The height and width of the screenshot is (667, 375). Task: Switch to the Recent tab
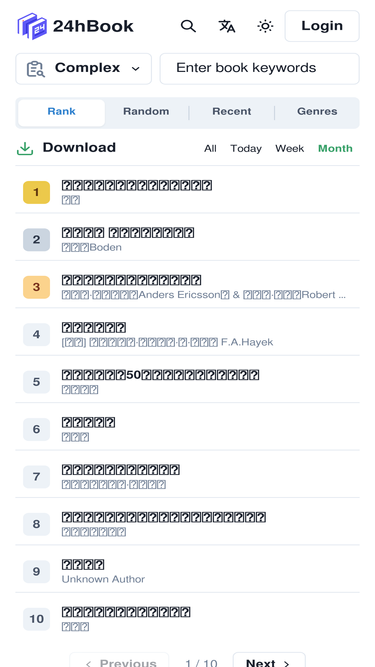pyautogui.click(x=232, y=112)
